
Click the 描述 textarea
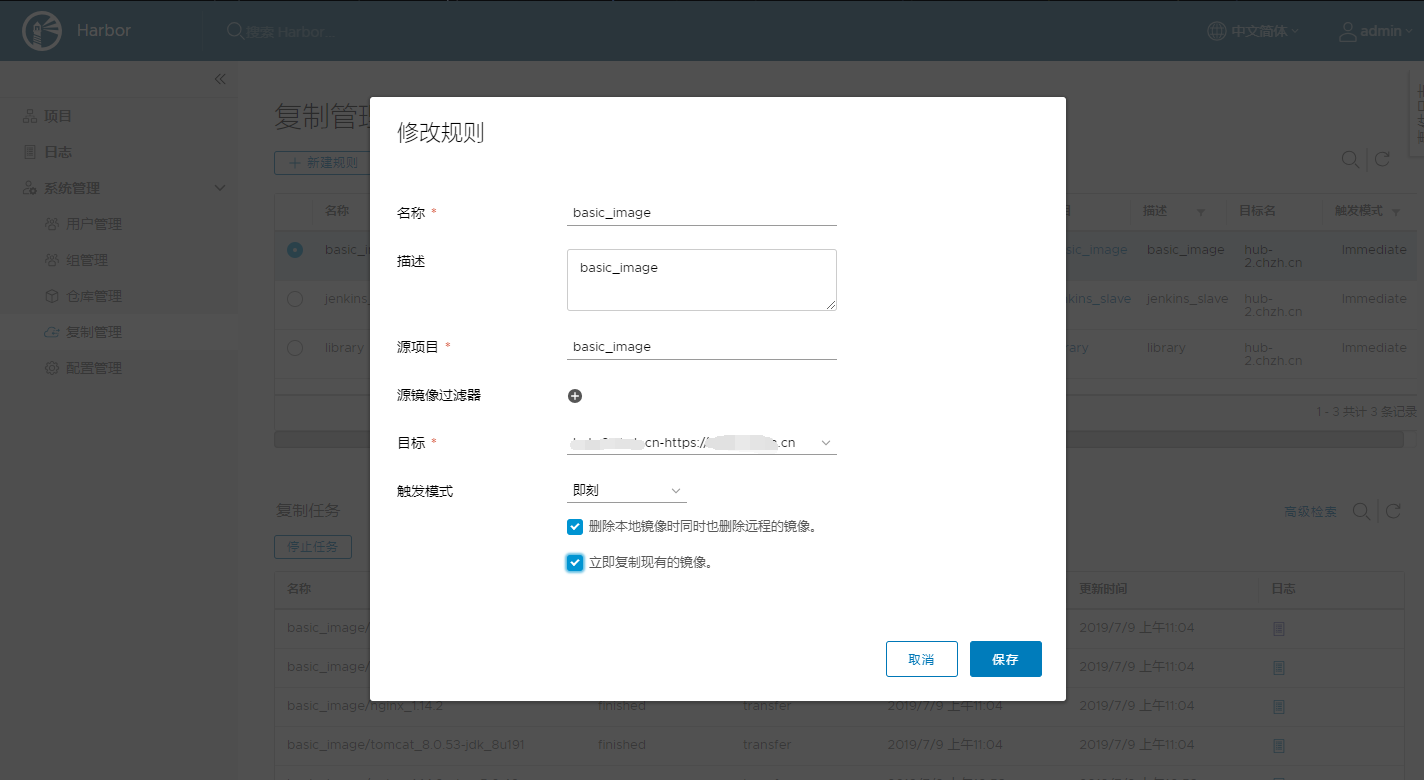[x=701, y=280]
